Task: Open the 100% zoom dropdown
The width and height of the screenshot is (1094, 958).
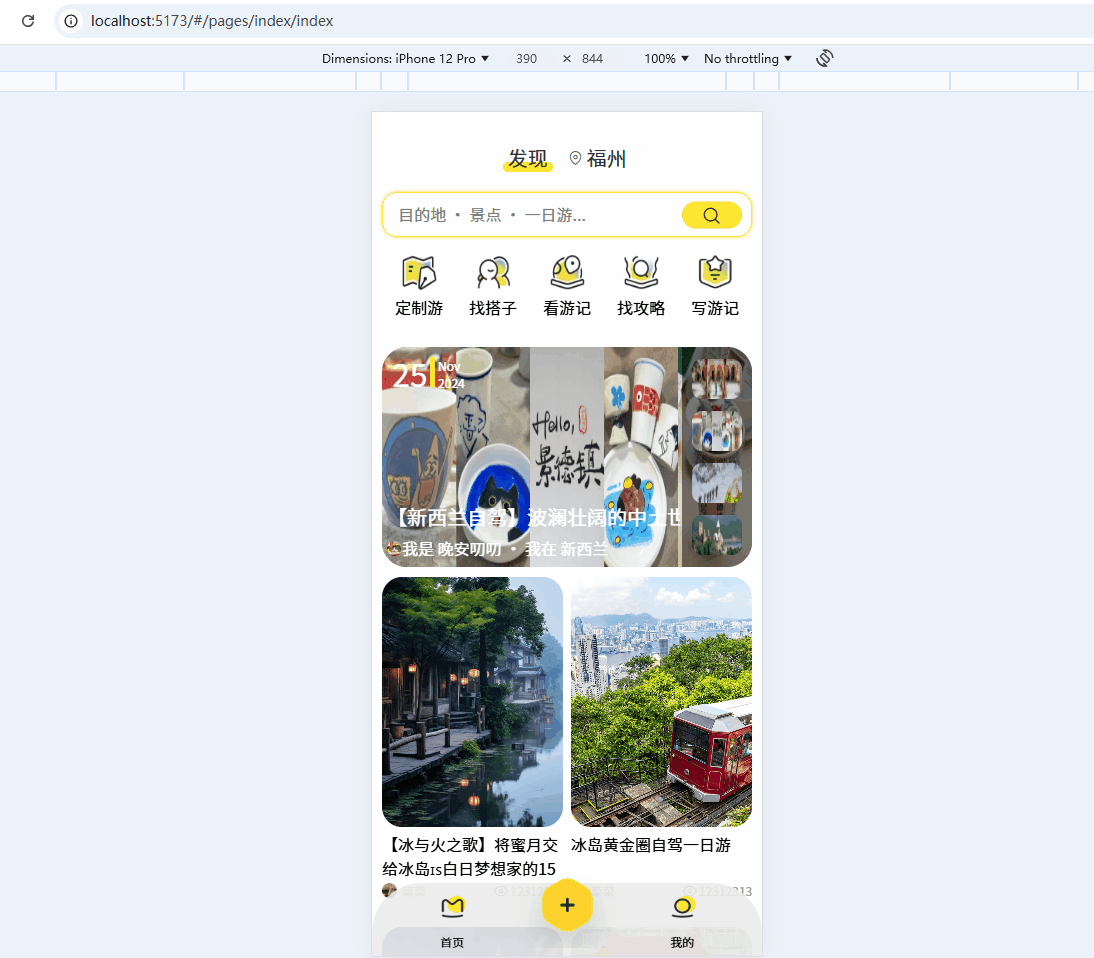Action: tap(666, 59)
